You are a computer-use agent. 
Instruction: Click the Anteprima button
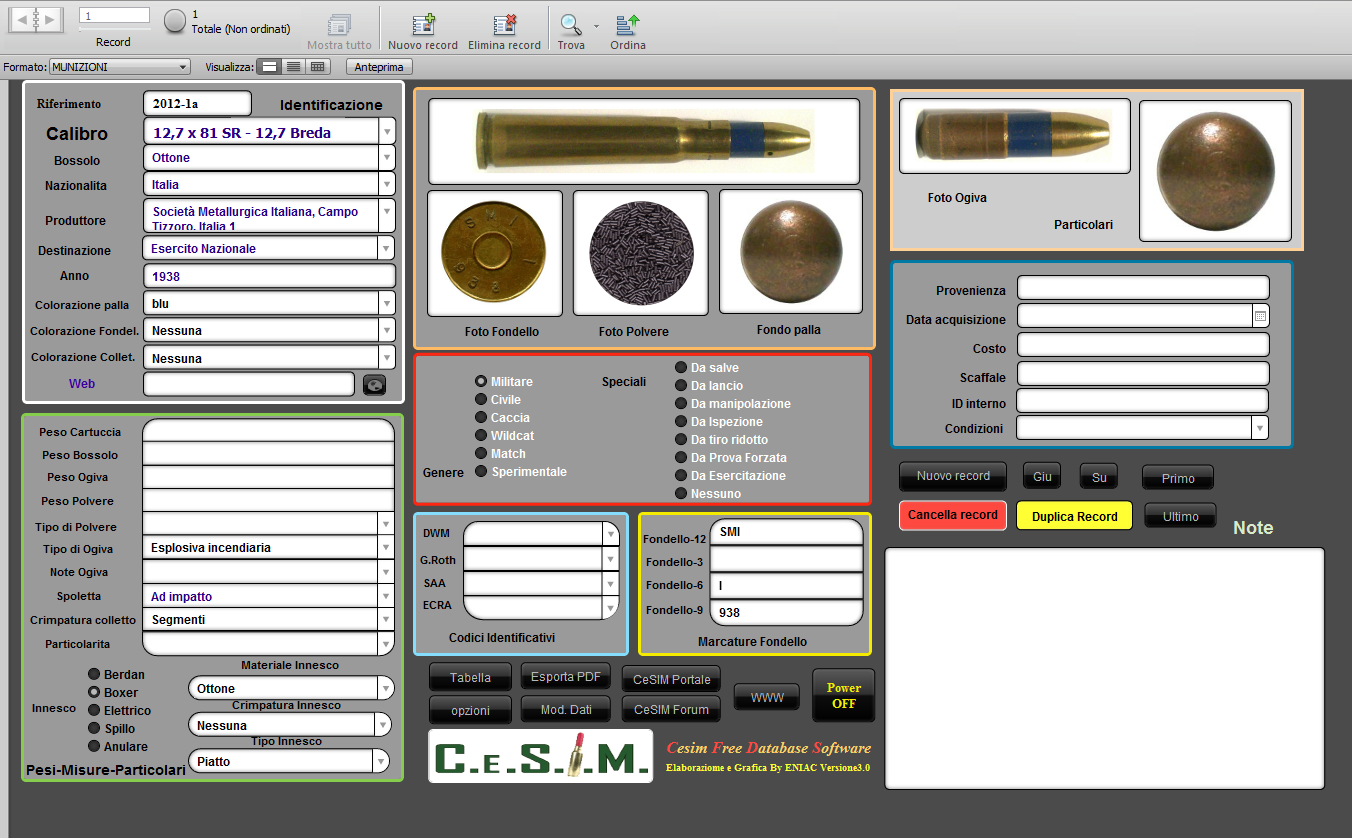pyautogui.click(x=379, y=67)
